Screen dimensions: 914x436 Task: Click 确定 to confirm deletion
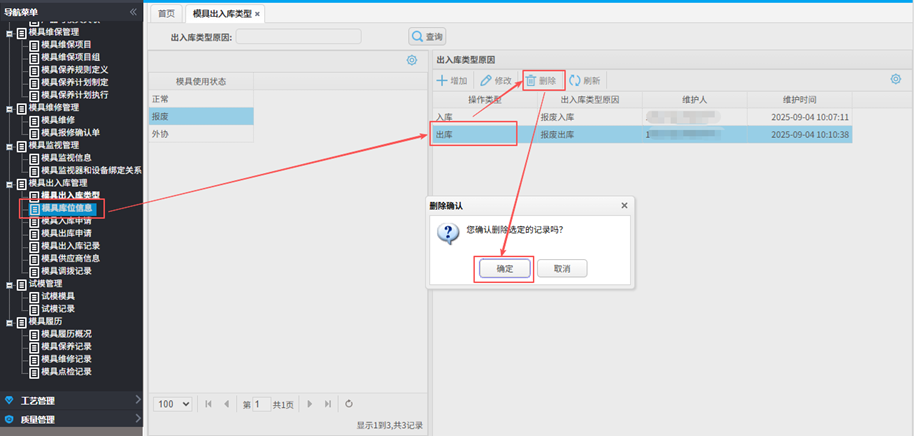click(x=503, y=269)
